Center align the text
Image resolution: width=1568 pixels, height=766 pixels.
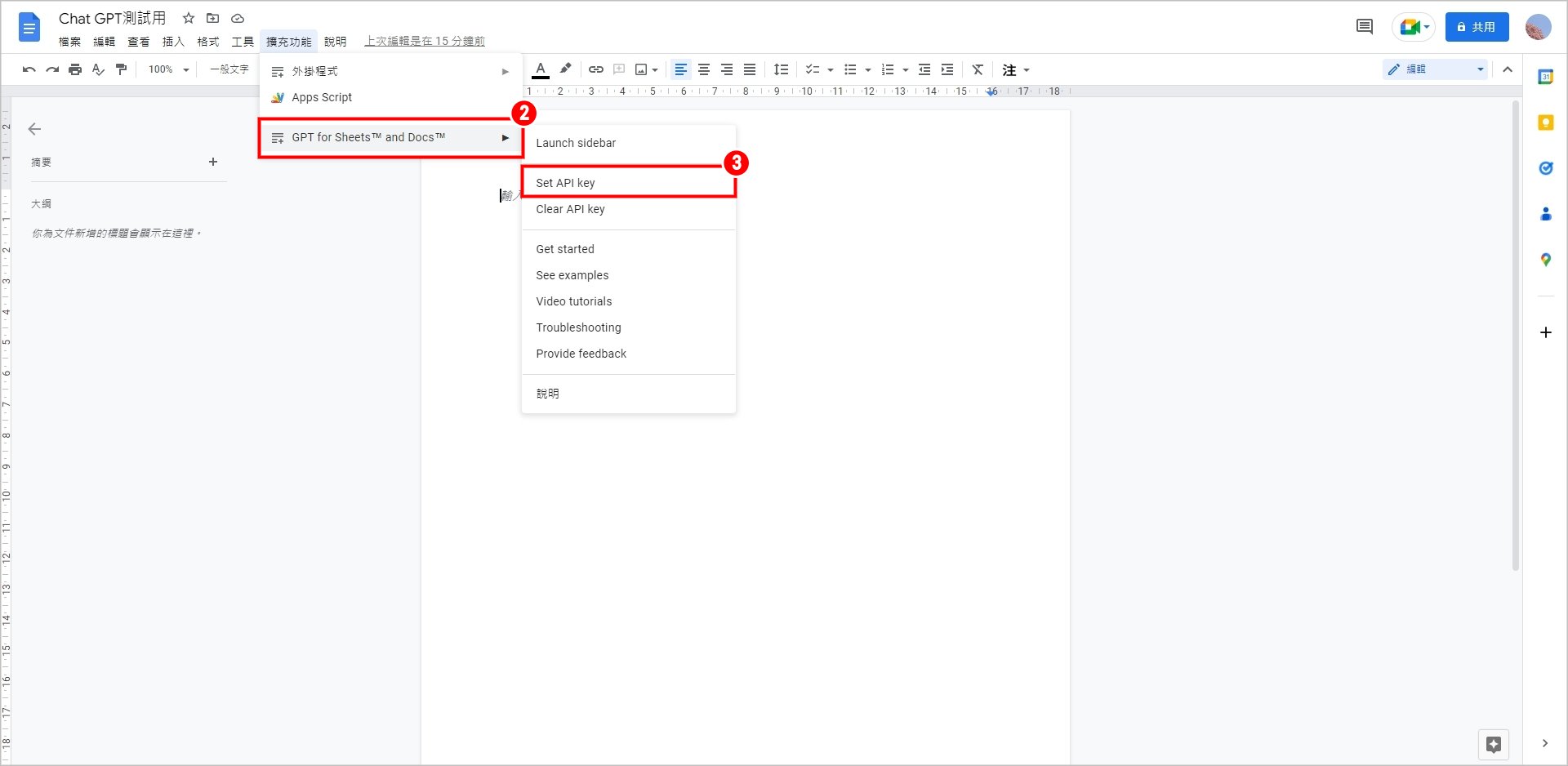coord(704,69)
